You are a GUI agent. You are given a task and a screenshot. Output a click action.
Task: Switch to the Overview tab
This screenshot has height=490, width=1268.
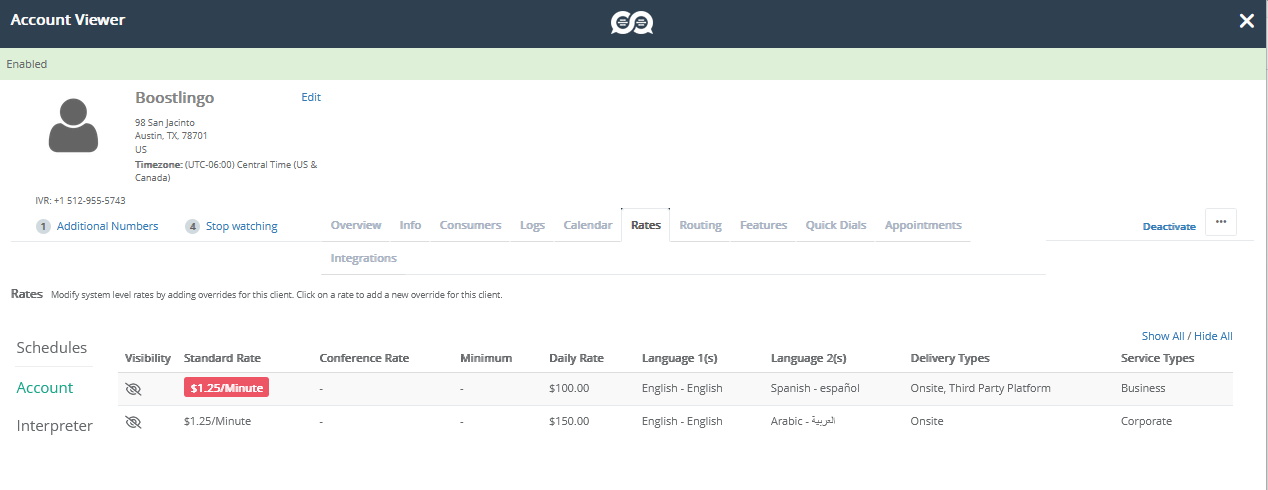(x=356, y=225)
